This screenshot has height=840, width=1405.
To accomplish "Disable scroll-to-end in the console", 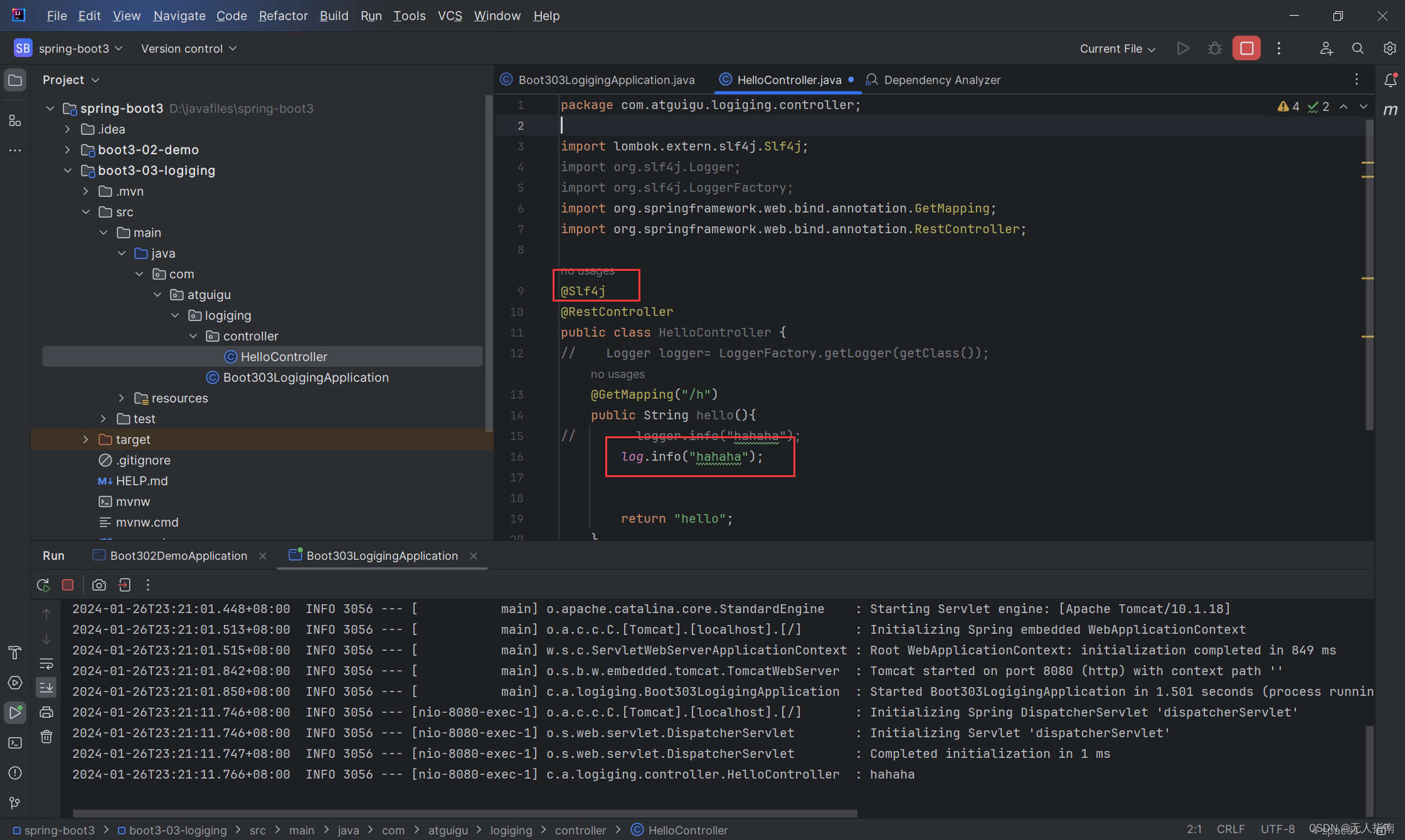I will [x=46, y=687].
